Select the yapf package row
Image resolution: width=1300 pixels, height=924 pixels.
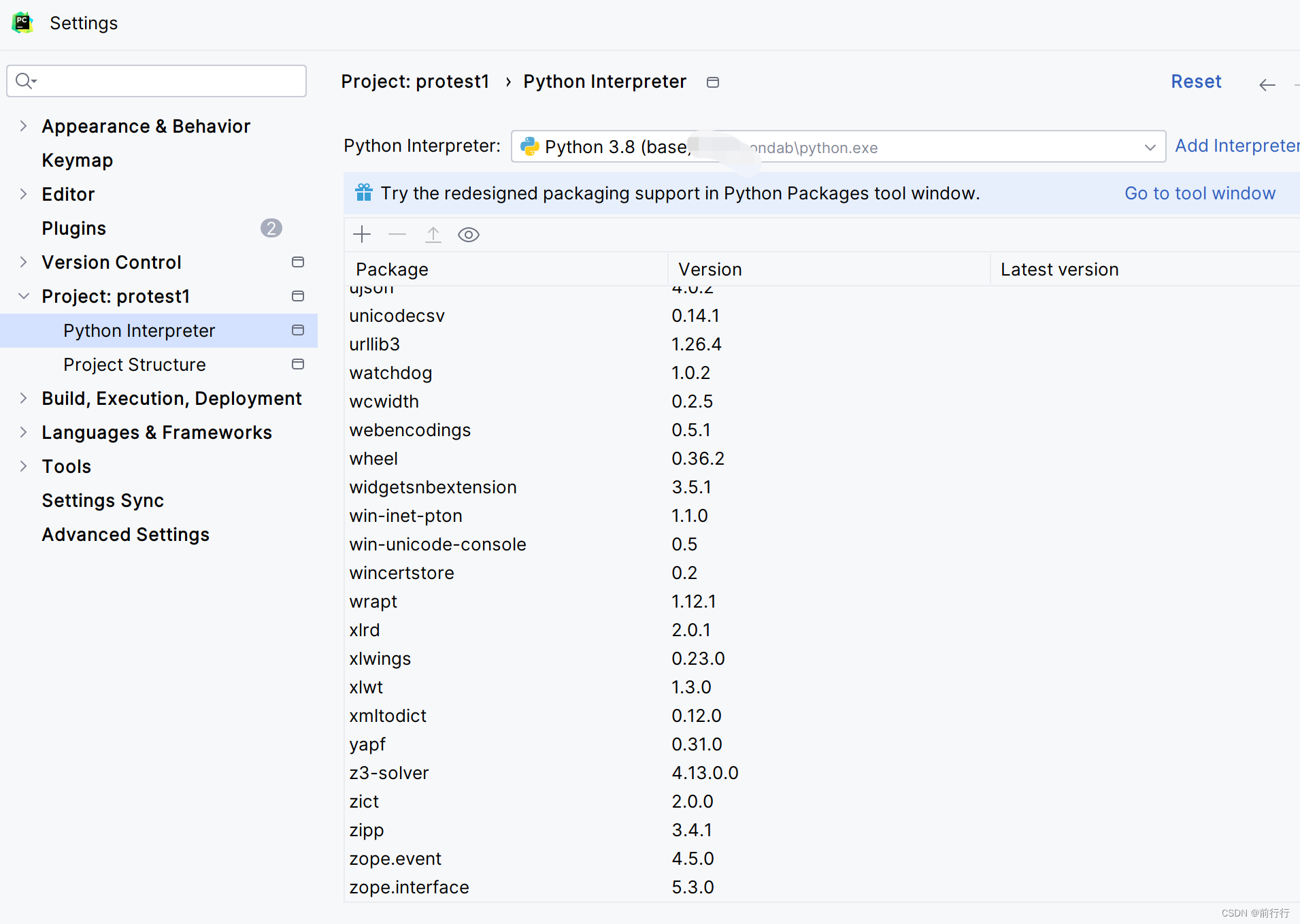point(822,744)
